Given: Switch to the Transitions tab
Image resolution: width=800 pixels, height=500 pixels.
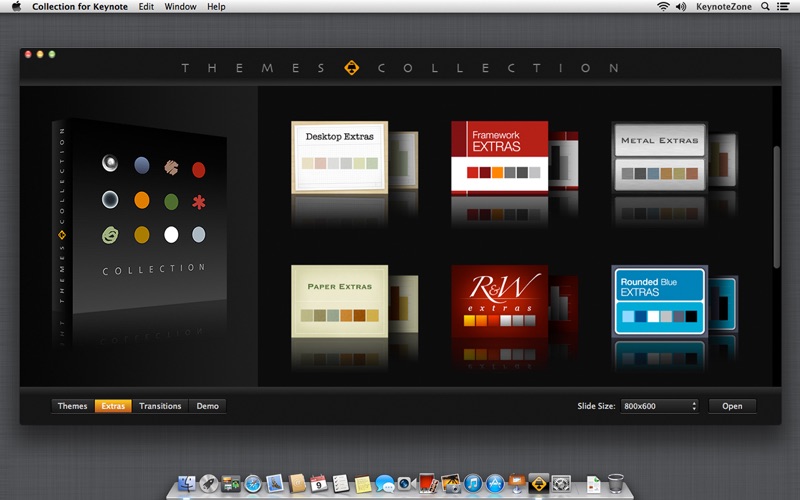Looking at the screenshot, I should point(160,406).
